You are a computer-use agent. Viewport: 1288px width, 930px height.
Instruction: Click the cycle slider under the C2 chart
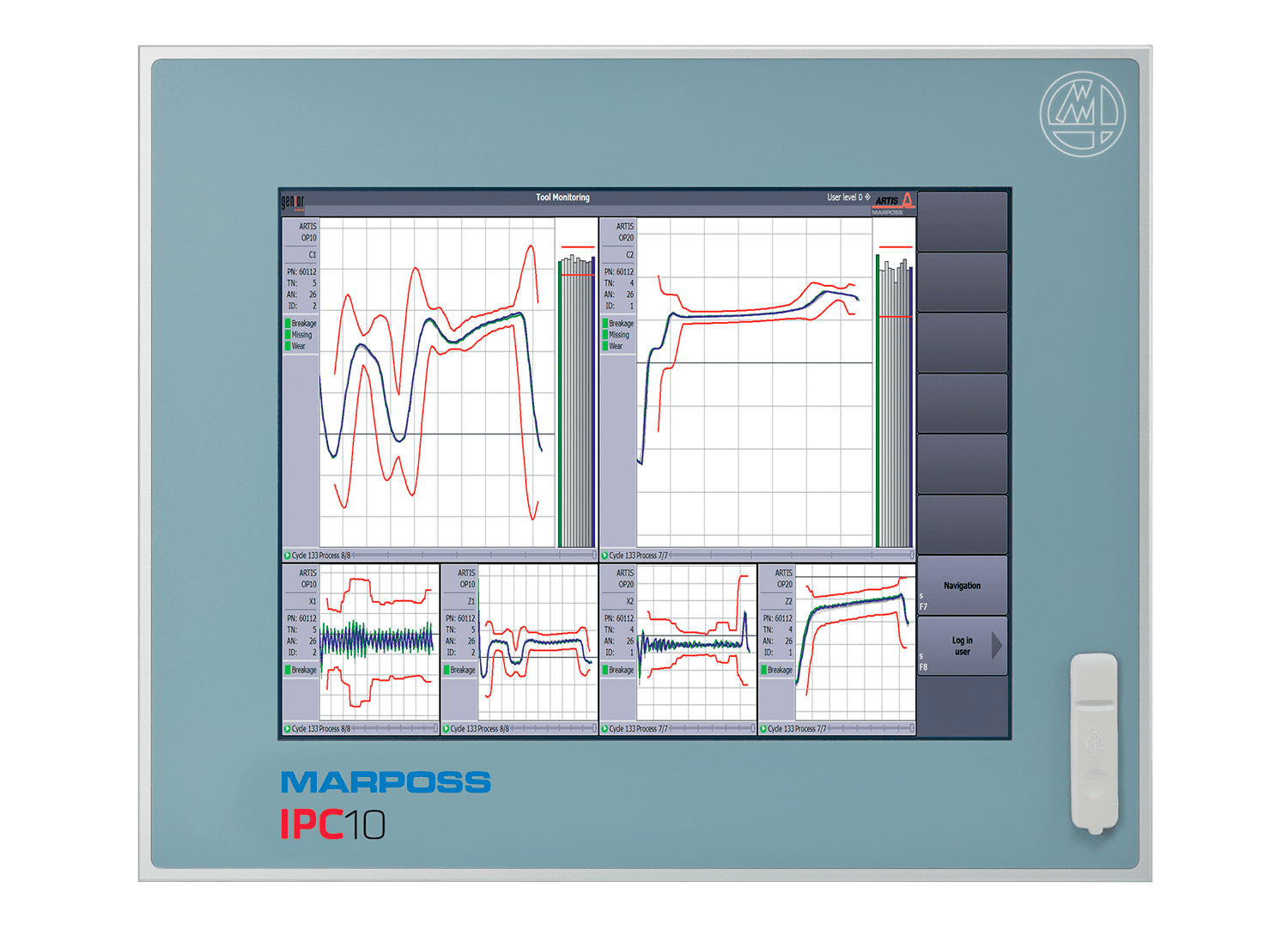(791, 556)
